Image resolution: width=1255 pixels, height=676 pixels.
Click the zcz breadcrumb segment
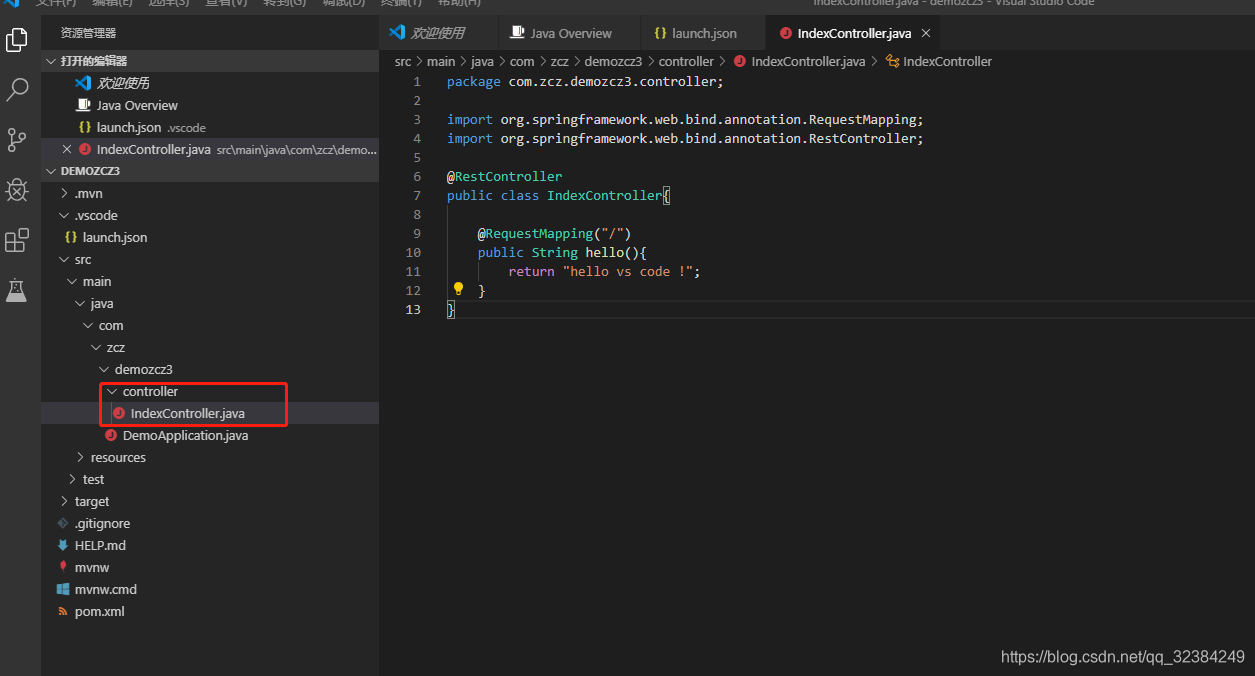pos(559,61)
